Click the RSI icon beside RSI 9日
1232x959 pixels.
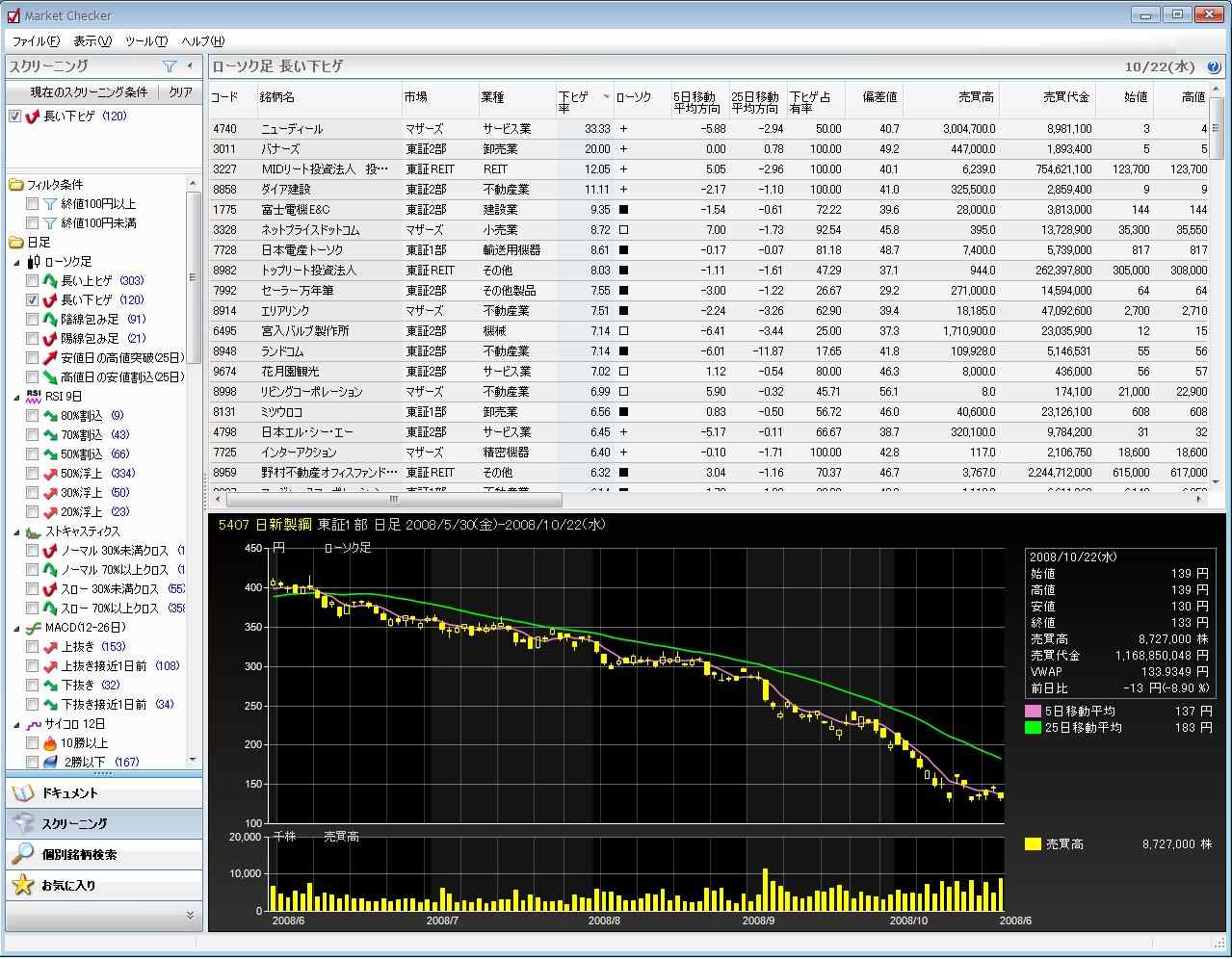click(34, 396)
